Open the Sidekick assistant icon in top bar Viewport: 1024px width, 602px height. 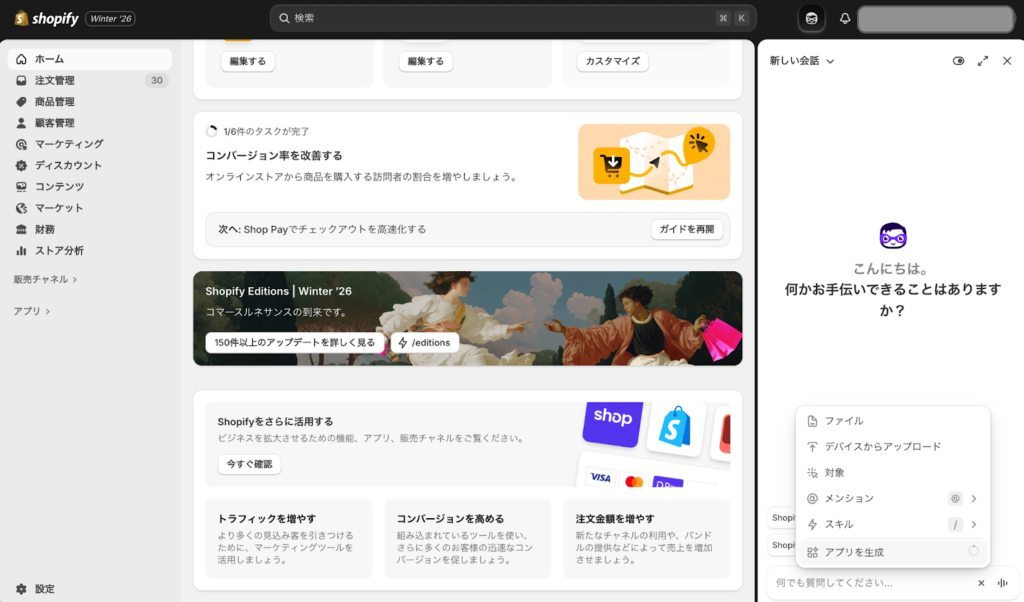(812, 18)
